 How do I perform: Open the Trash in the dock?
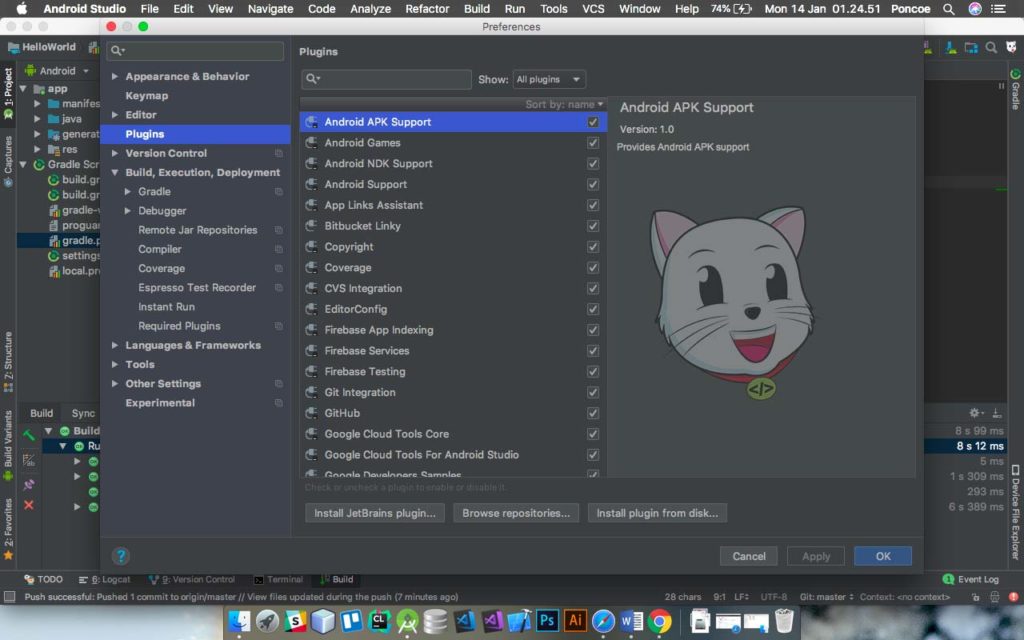(784, 621)
